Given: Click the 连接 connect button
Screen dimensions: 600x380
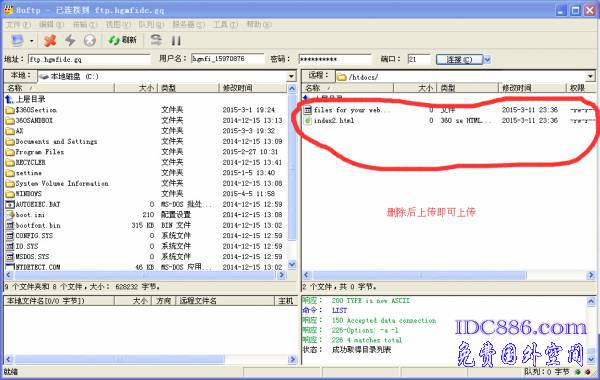Looking at the screenshot, I should pos(460,60).
